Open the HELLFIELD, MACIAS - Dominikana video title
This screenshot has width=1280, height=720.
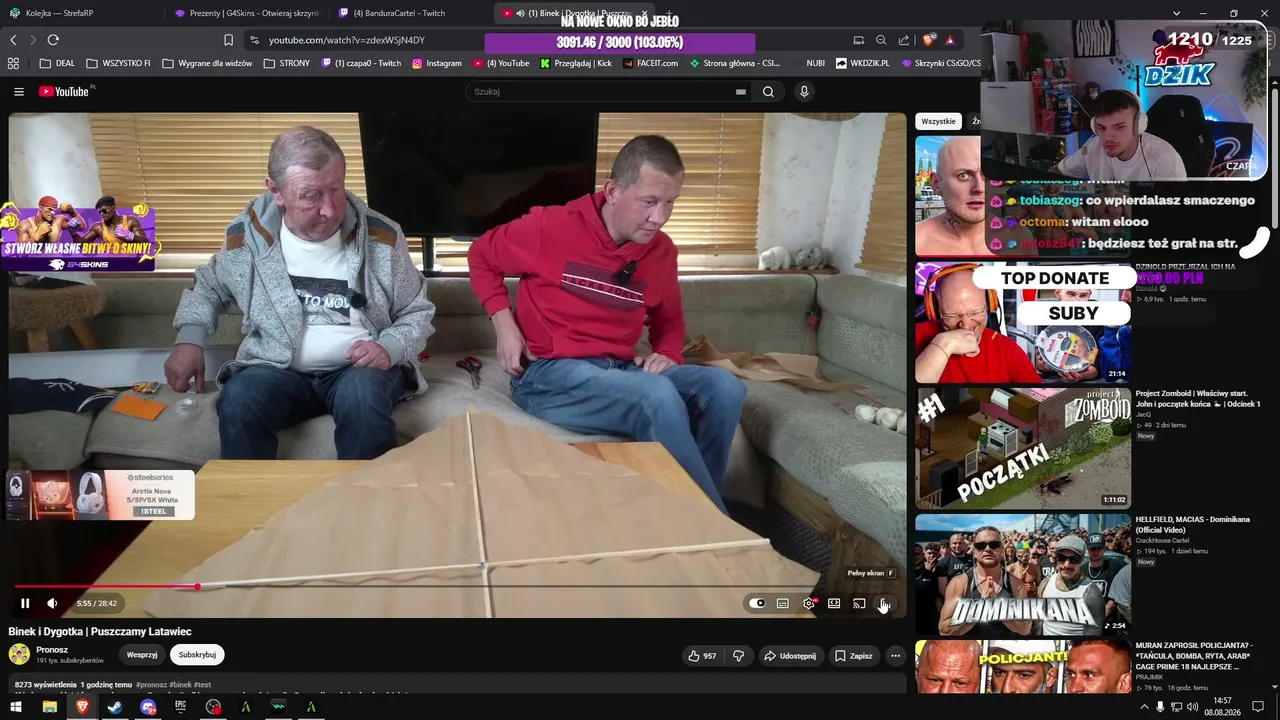(1192, 525)
